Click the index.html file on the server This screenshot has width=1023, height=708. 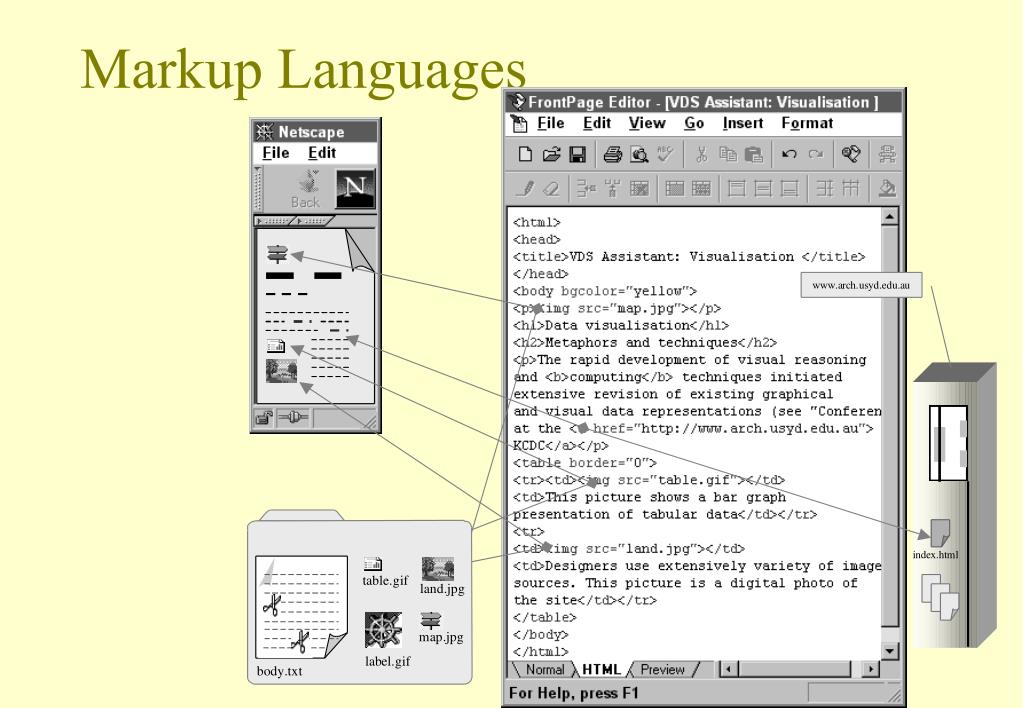click(x=939, y=533)
